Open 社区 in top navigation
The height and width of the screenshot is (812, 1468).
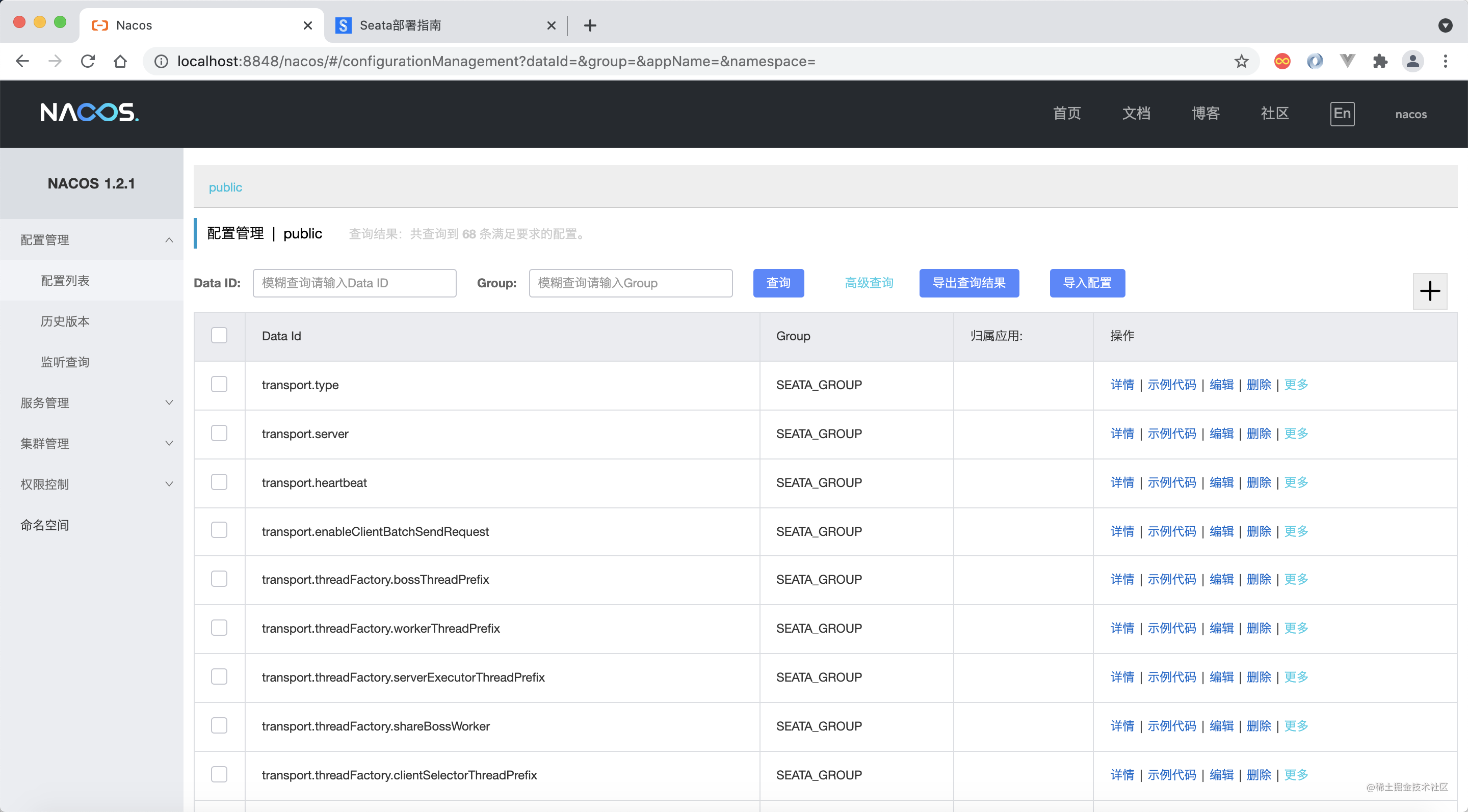tap(1275, 113)
